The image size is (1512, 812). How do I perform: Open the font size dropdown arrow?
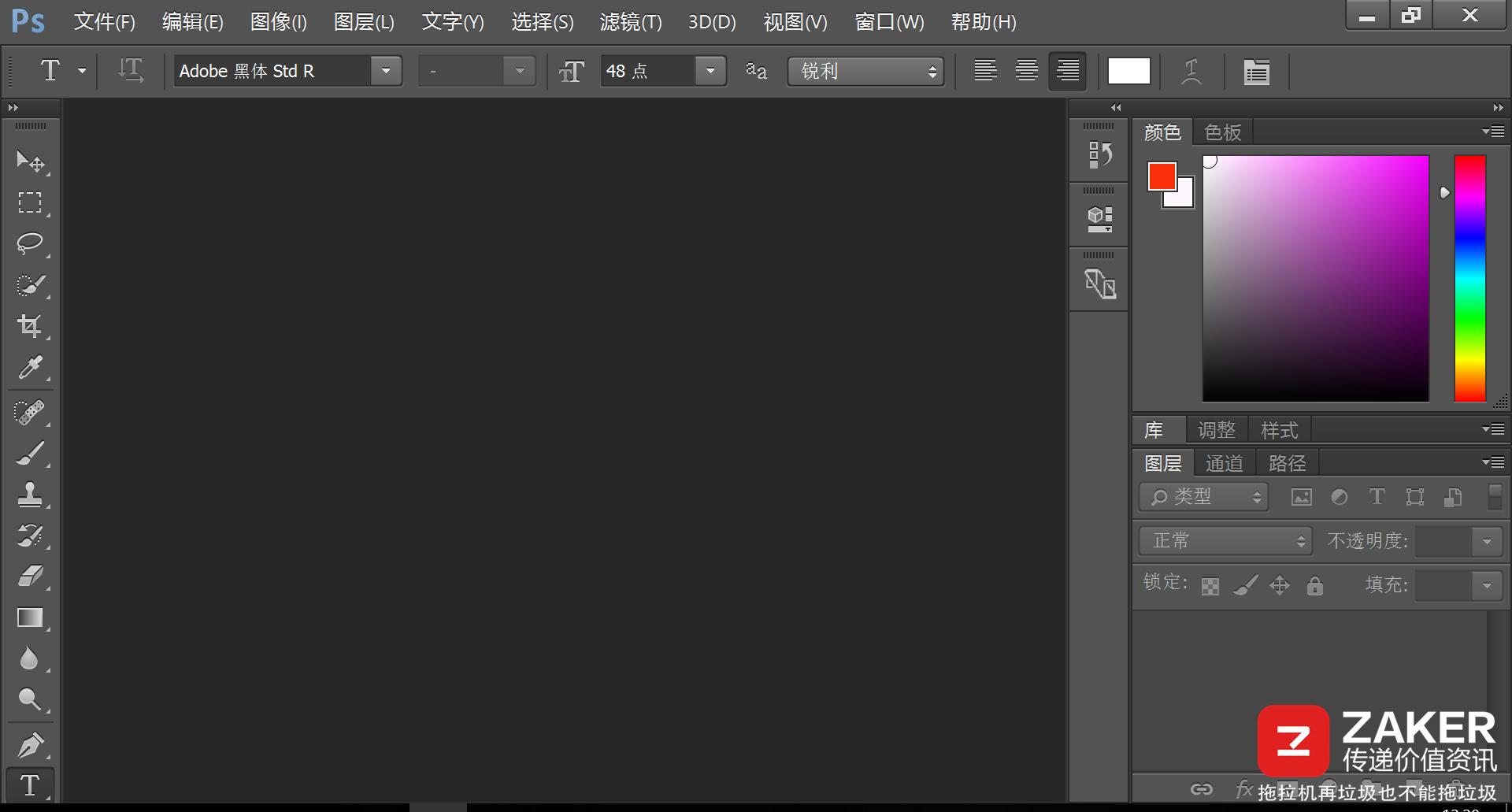710,71
